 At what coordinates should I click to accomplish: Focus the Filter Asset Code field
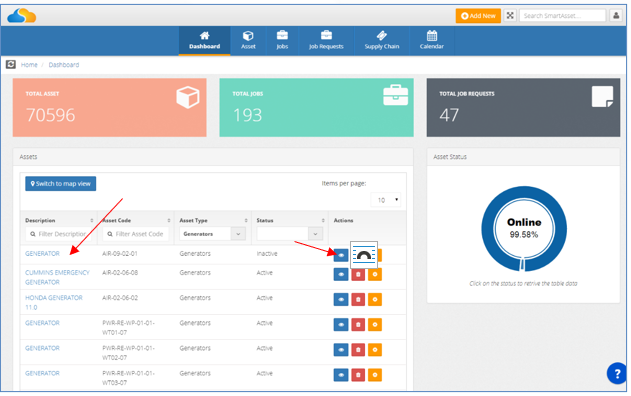tap(136, 234)
